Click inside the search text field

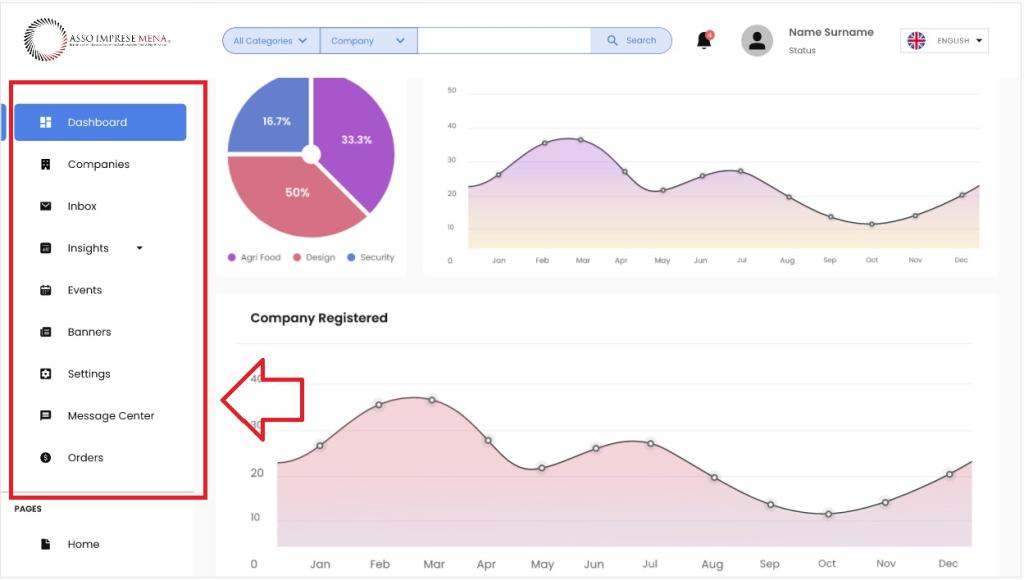coord(503,41)
